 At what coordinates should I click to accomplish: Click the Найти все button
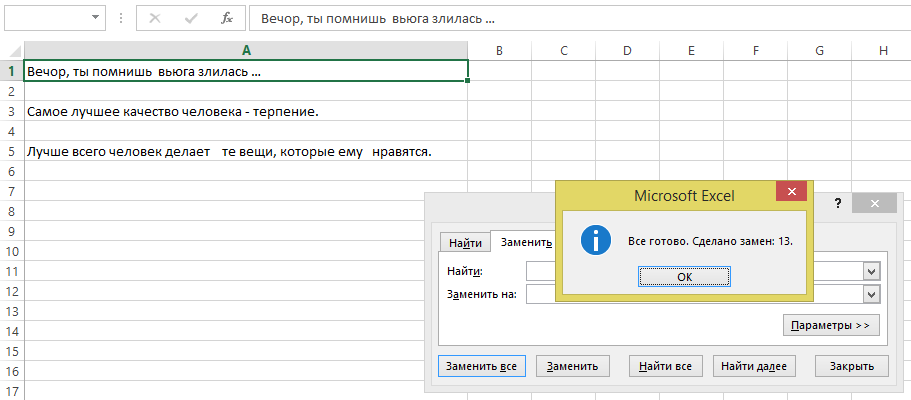[x=666, y=366]
